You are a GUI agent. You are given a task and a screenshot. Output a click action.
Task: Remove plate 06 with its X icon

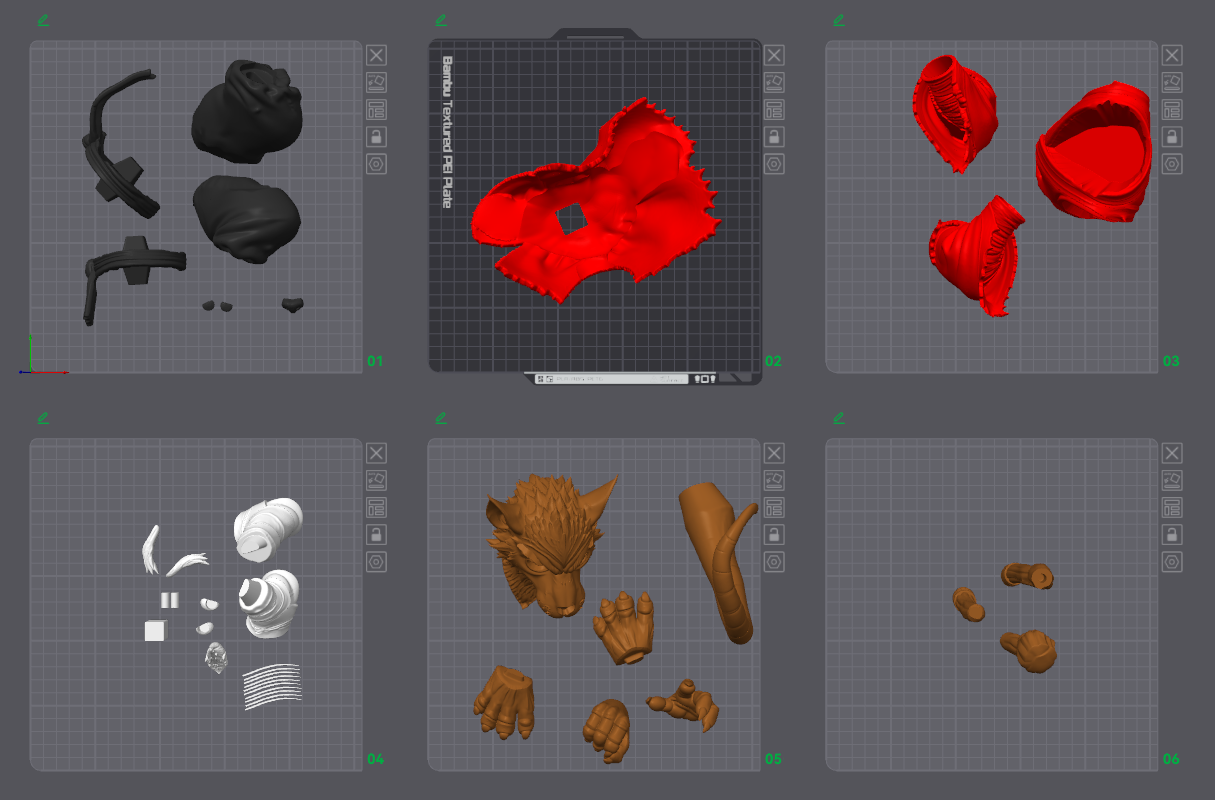[1172, 453]
